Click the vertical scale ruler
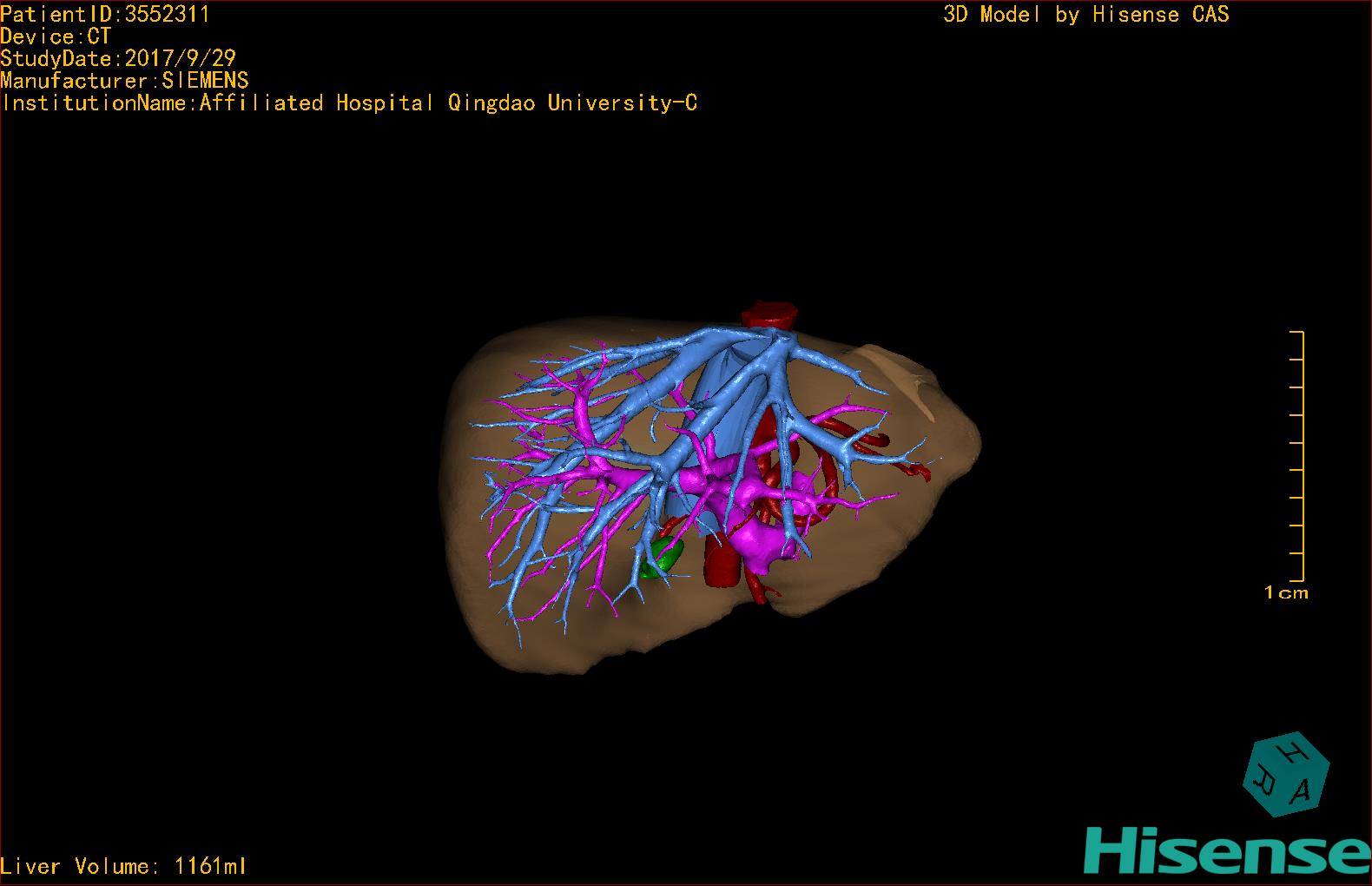Image resolution: width=1372 pixels, height=886 pixels. tap(1297, 456)
